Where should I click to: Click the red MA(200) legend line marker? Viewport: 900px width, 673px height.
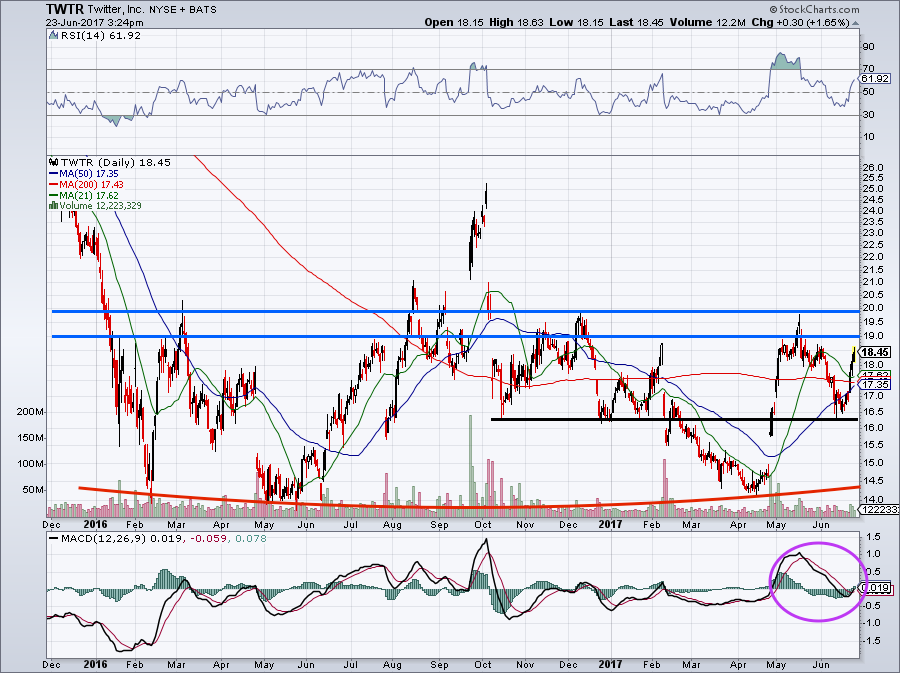(53, 185)
